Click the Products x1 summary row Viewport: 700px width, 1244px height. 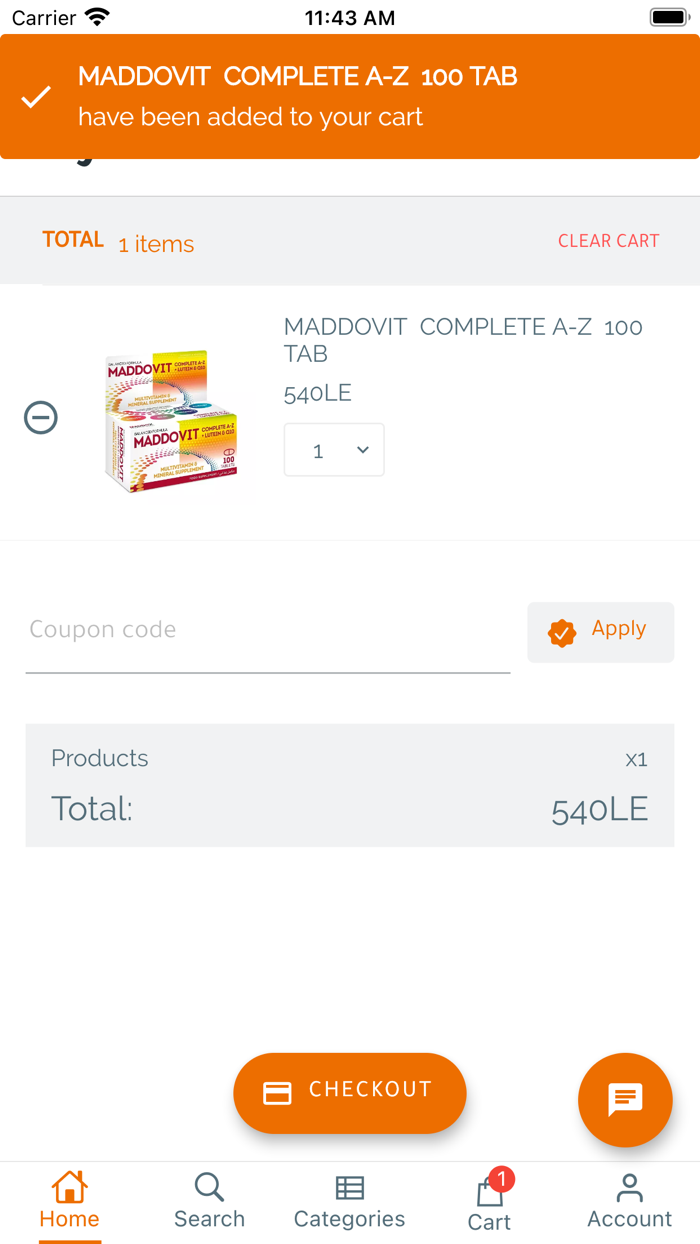(x=349, y=759)
